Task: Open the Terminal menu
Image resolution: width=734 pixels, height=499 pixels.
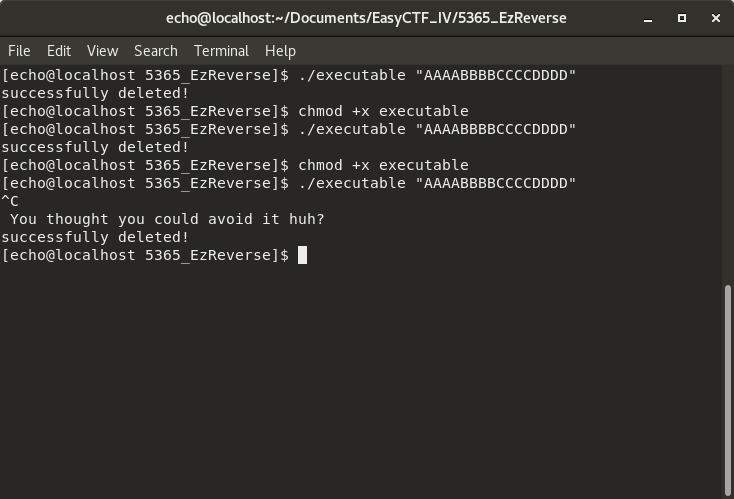Action: click(221, 51)
